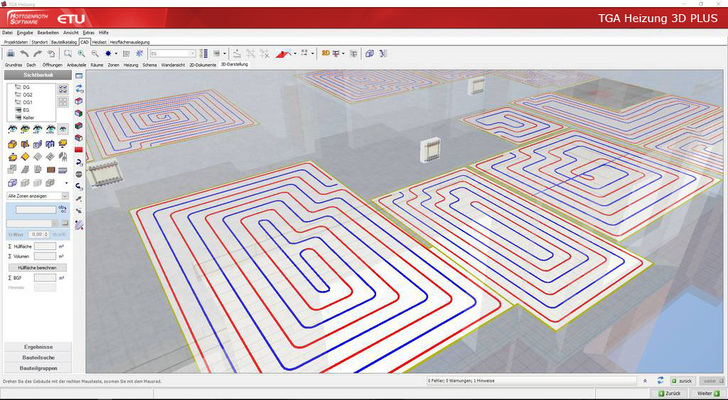Viewport: 728px width, 400px height.
Task: Click the blue rotate arrows sidebar icon
Action: [79, 88]
